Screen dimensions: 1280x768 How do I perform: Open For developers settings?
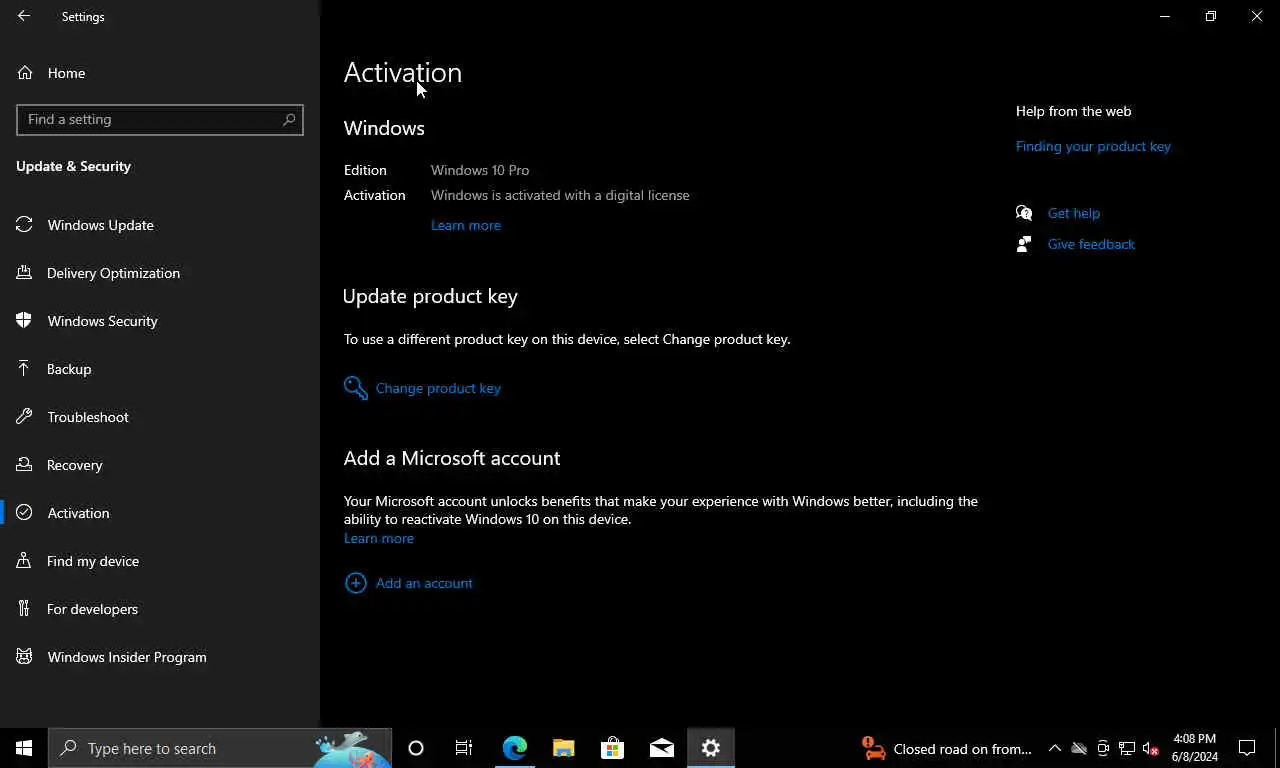point(160,609)
